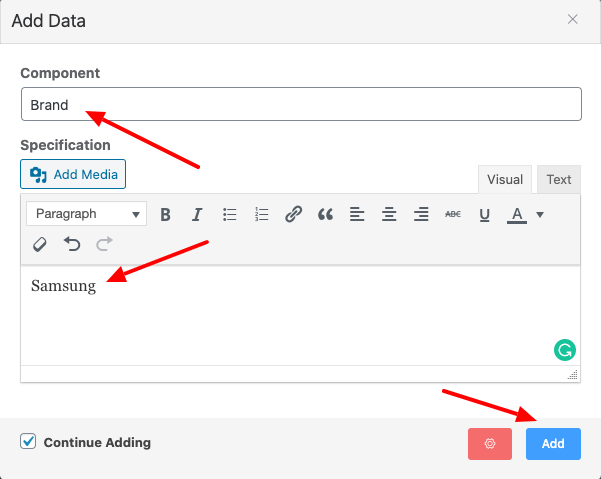Clear formatting with eraser icon
The image size is (601, 479).
click(x=40, y=243)
